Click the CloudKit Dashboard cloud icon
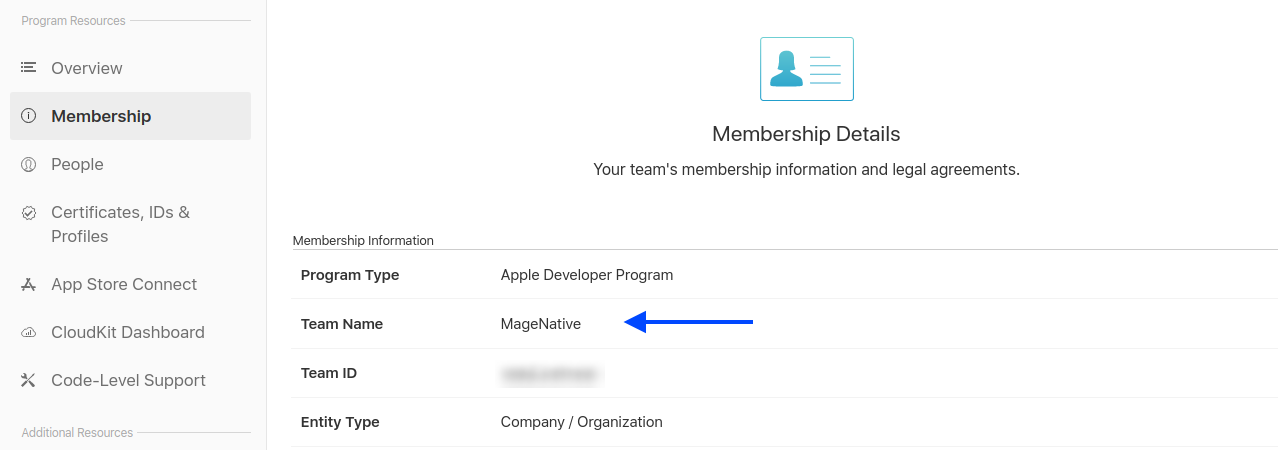Screen dimensions: 1278x450 (29, 332)
